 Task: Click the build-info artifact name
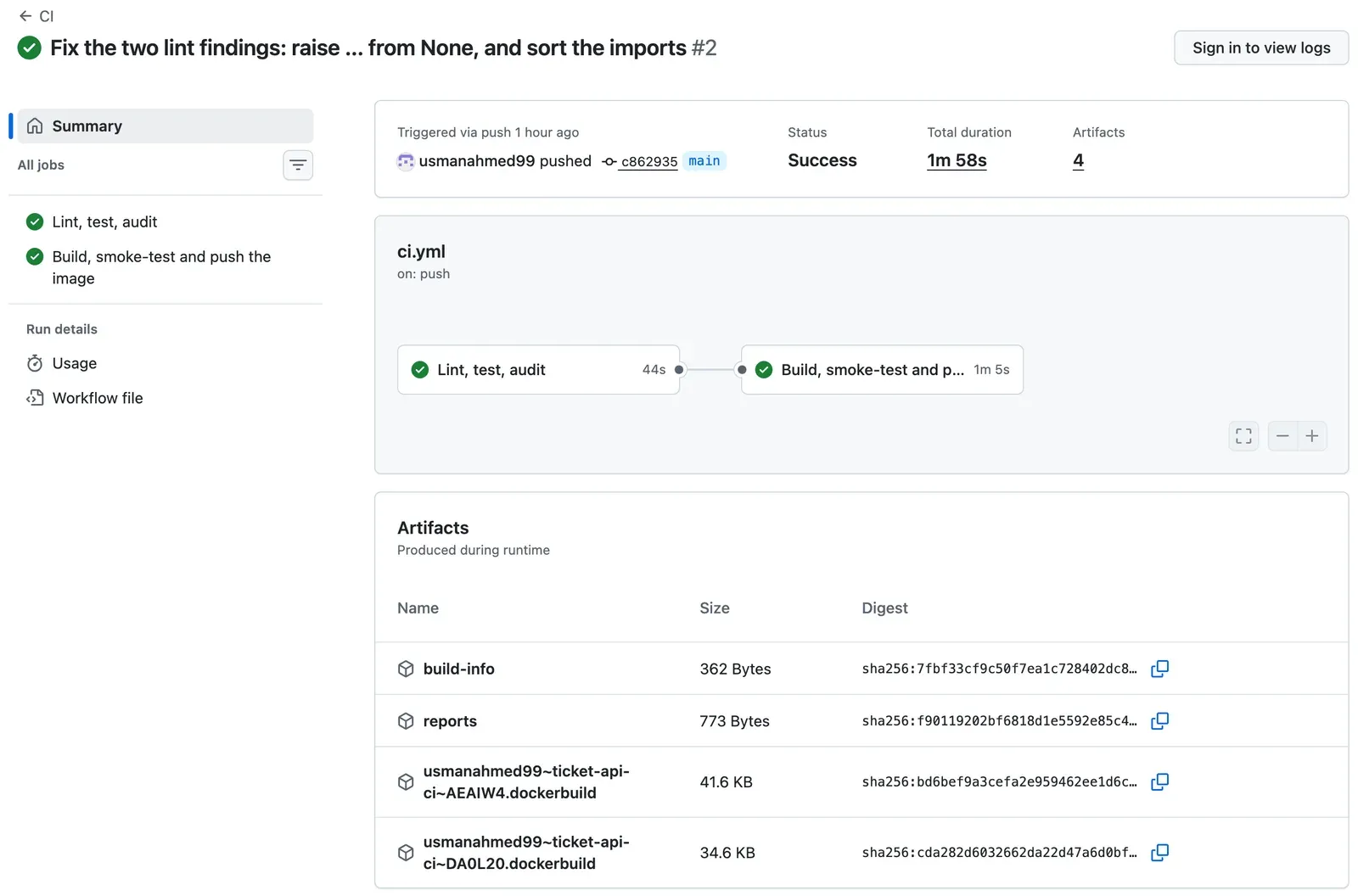click(x=458, y=669)
